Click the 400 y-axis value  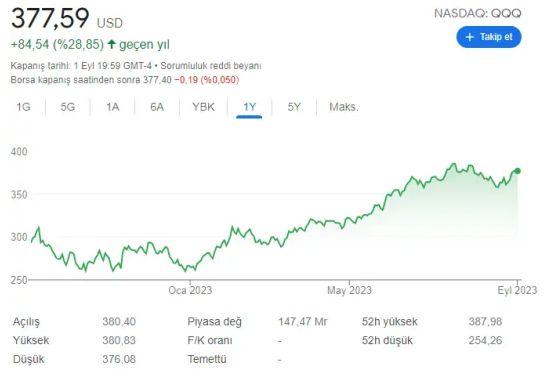click(x=19, y=152)
